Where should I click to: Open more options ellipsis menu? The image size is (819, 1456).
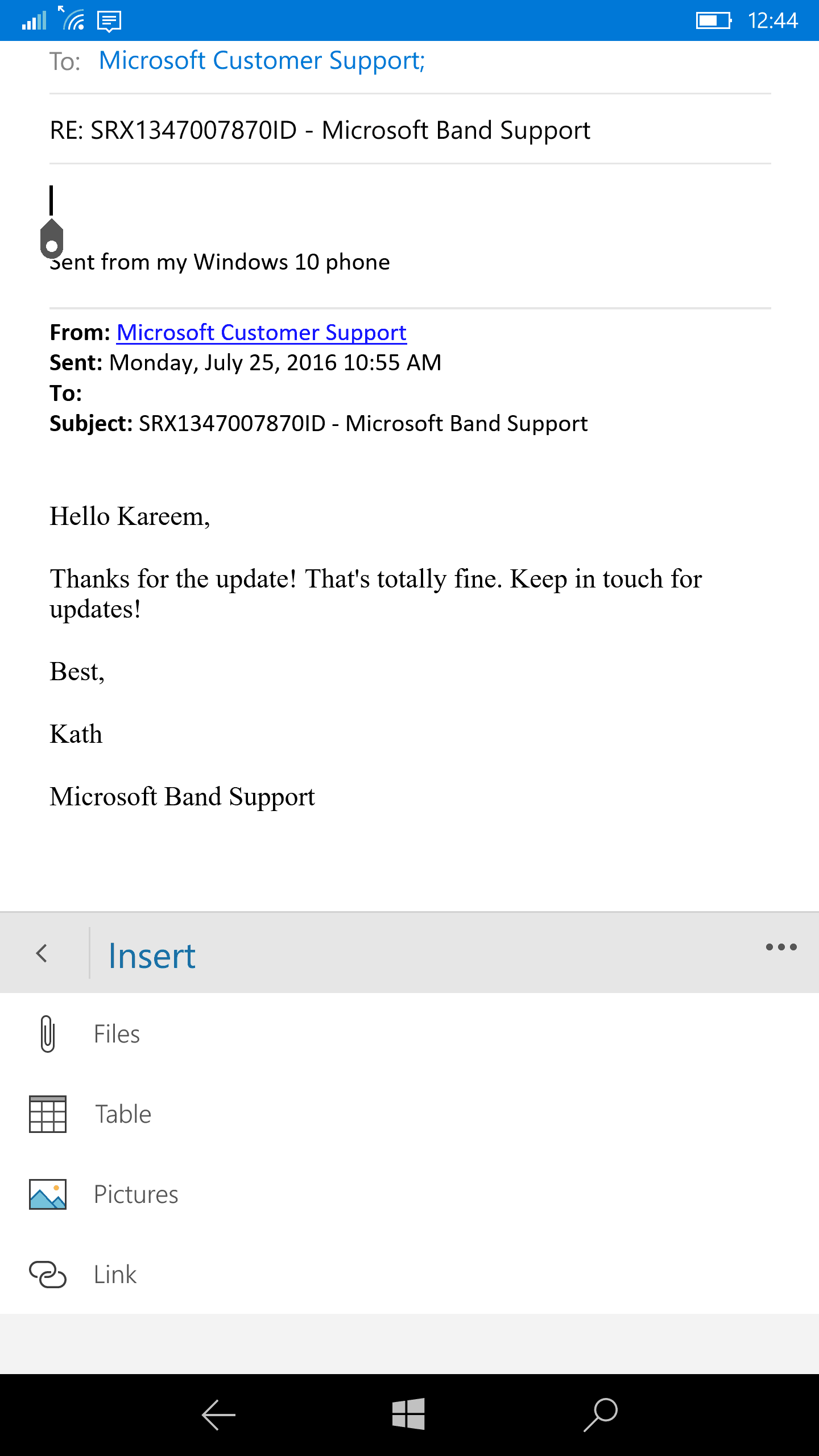pos(781,947)
